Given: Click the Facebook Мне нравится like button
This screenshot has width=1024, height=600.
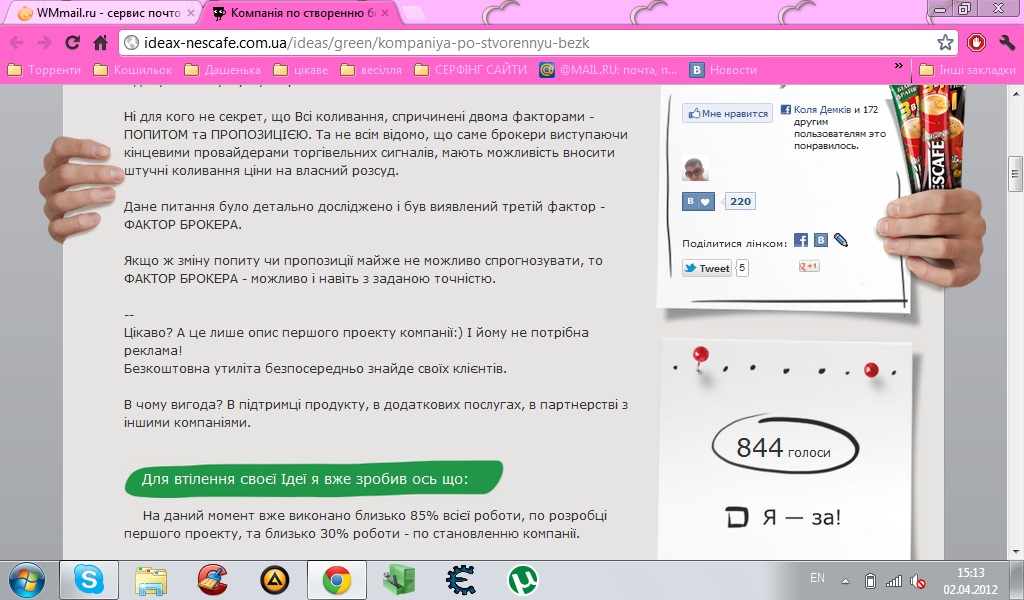Looking at the screenshot, I should coord(728,114).
